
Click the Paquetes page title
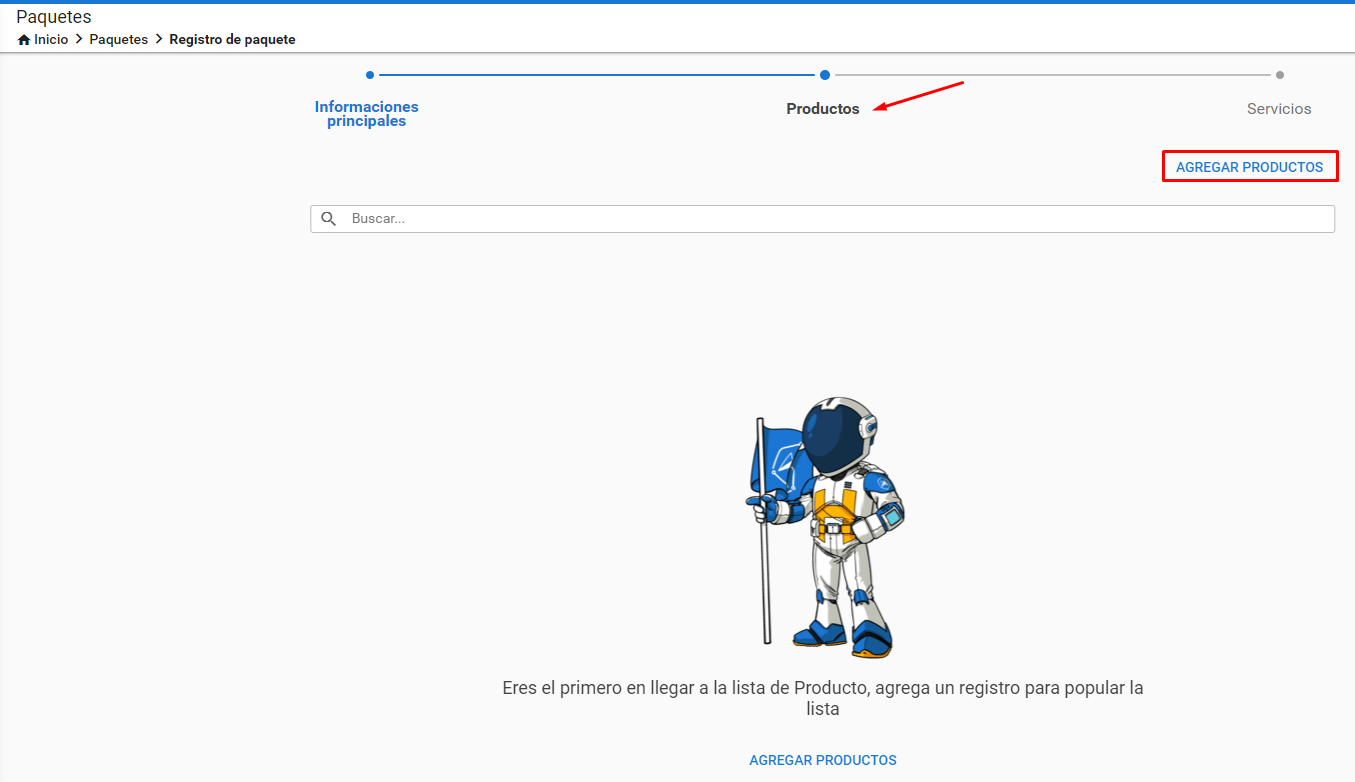pyautogui.click(x=54, y=17)
